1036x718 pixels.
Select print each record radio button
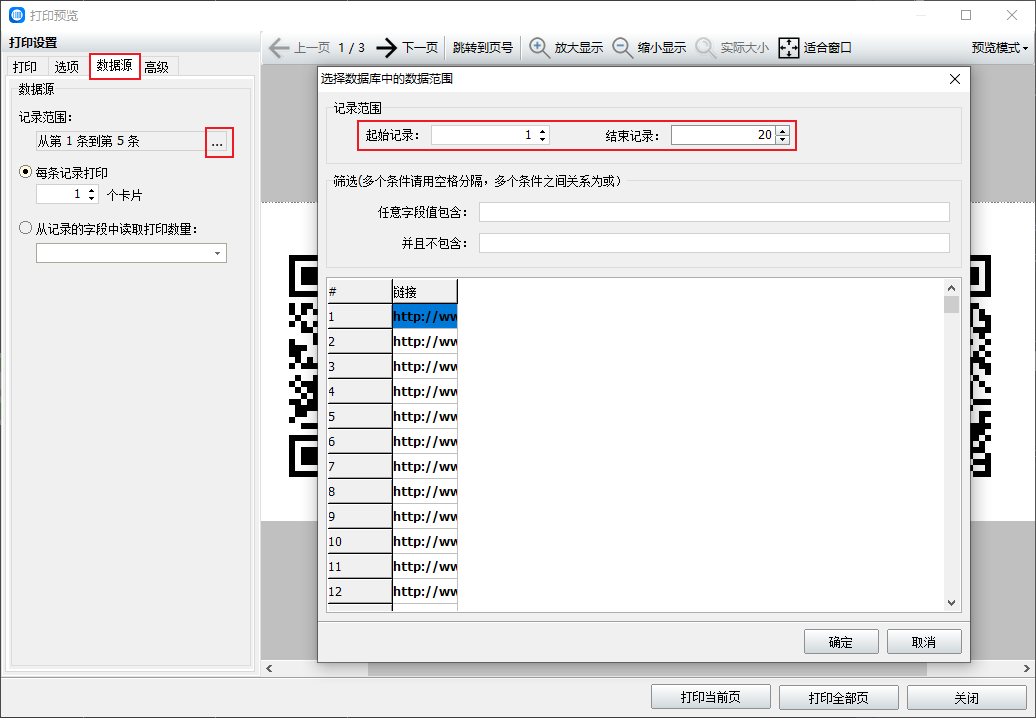point(25,172)
